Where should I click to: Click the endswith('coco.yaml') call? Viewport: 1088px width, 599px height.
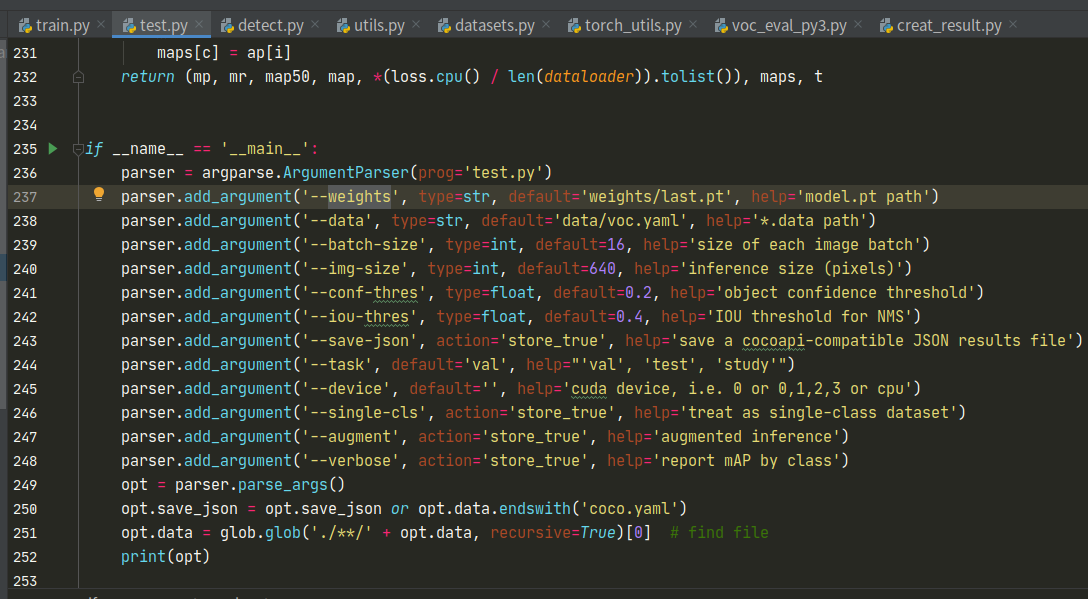pos(593,509)
